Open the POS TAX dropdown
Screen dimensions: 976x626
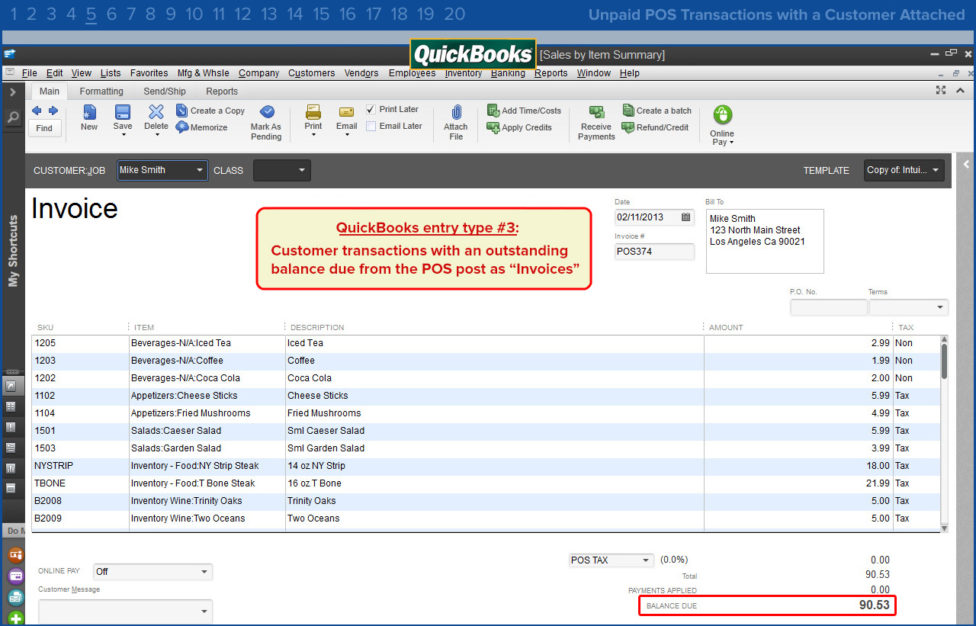click(645, 560)
